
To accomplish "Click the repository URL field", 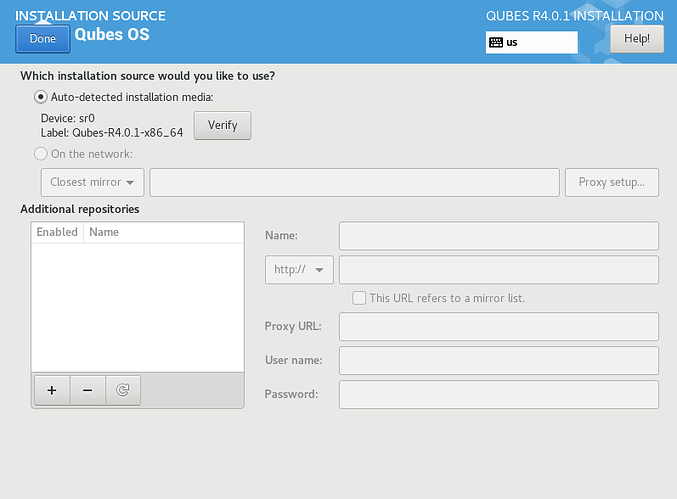I will tap(499, 270).
